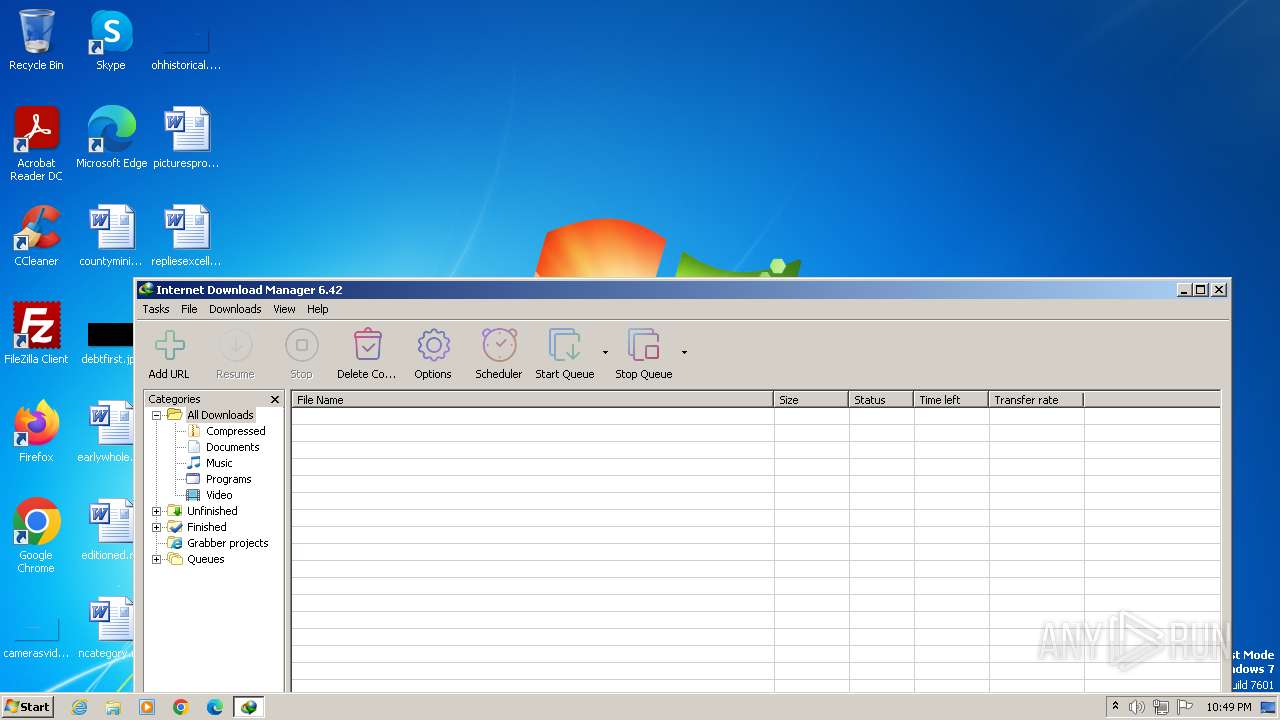1280x720 pixels.
Task: Select the Unfinished category
Action: tap(212, 511)
